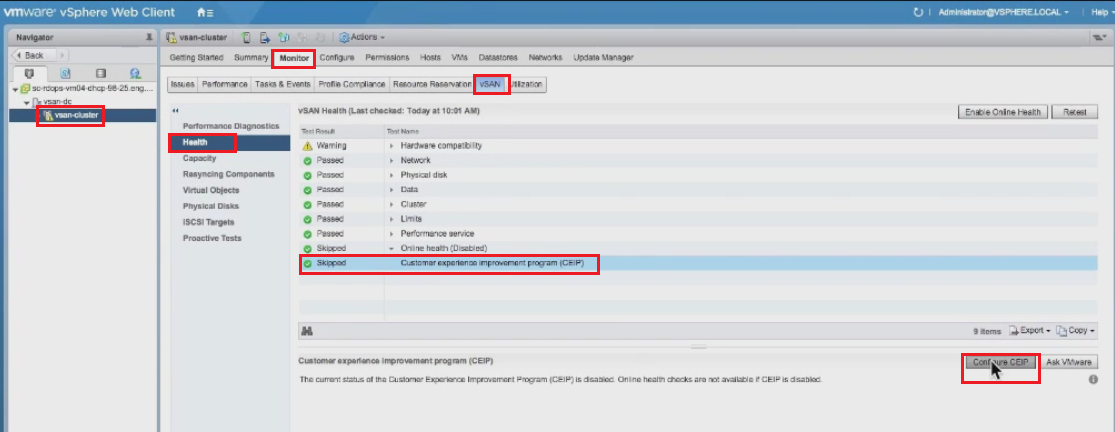Switch to the Configure tab
This screenshot has width=1115, height=432.
click(336, 58)
